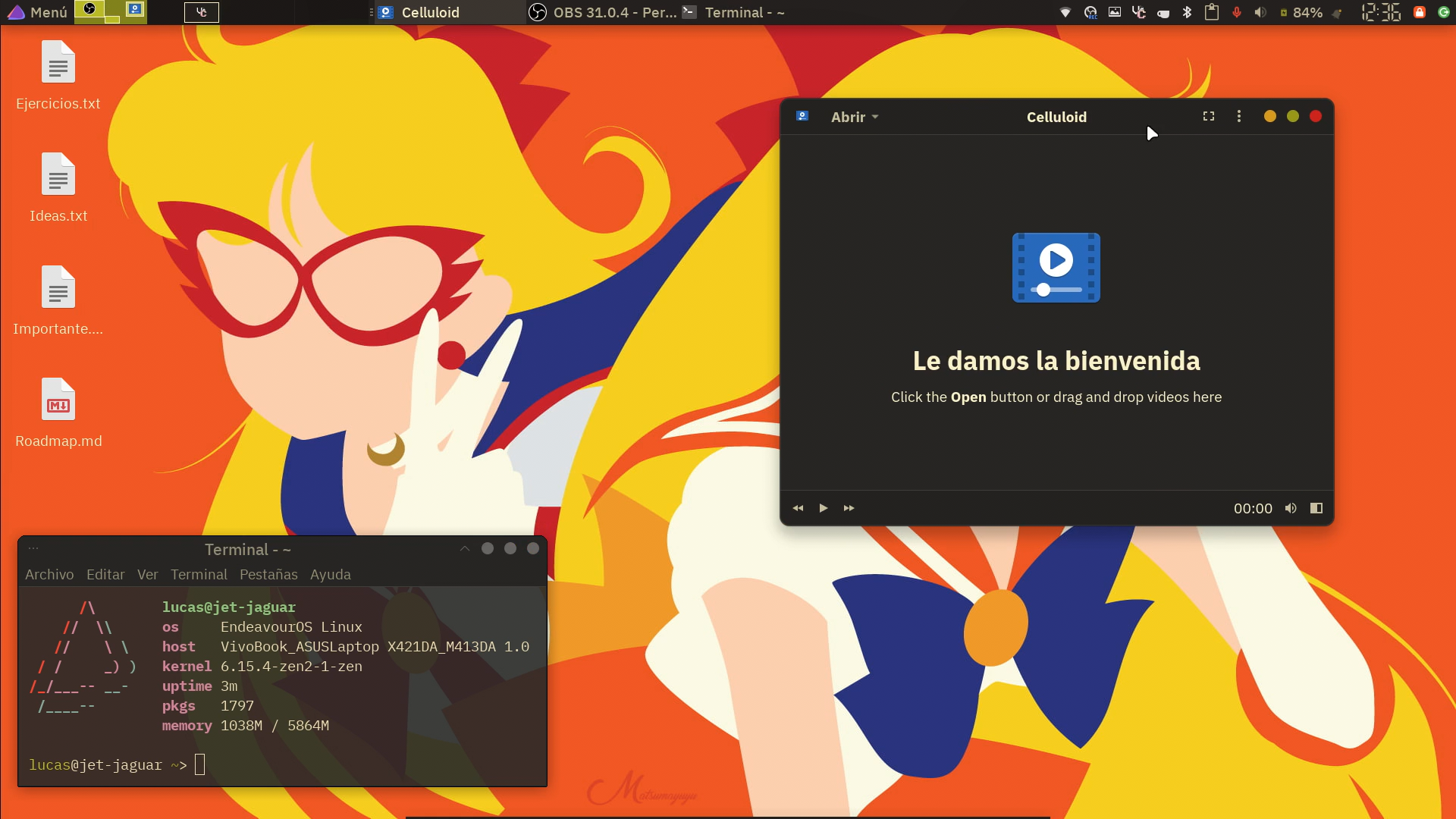Click the memory value "1038M / 5864M"
The image size is (1456, 819).
(275, 725)
